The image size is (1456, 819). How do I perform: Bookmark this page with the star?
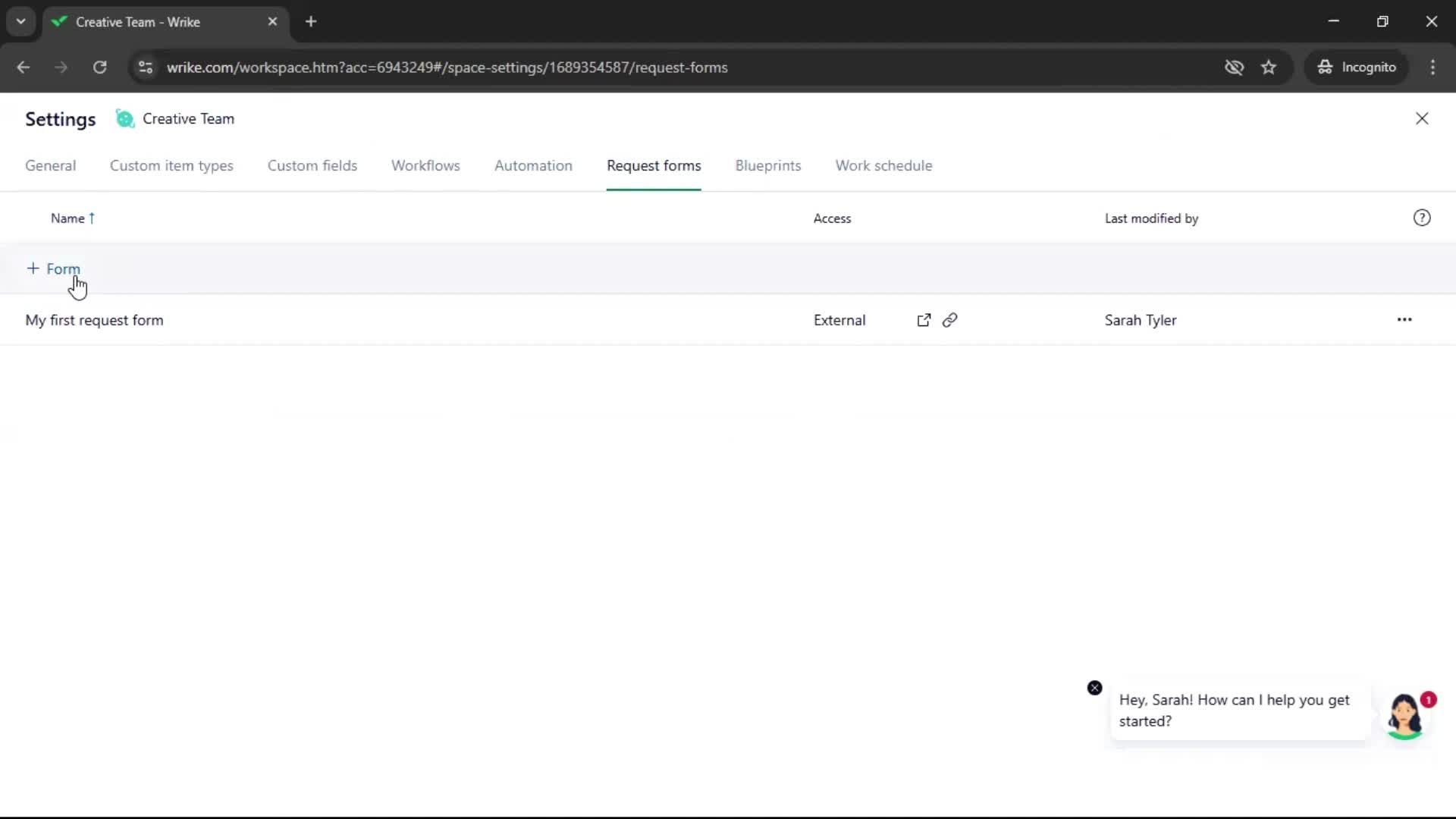coord(1269,67)
